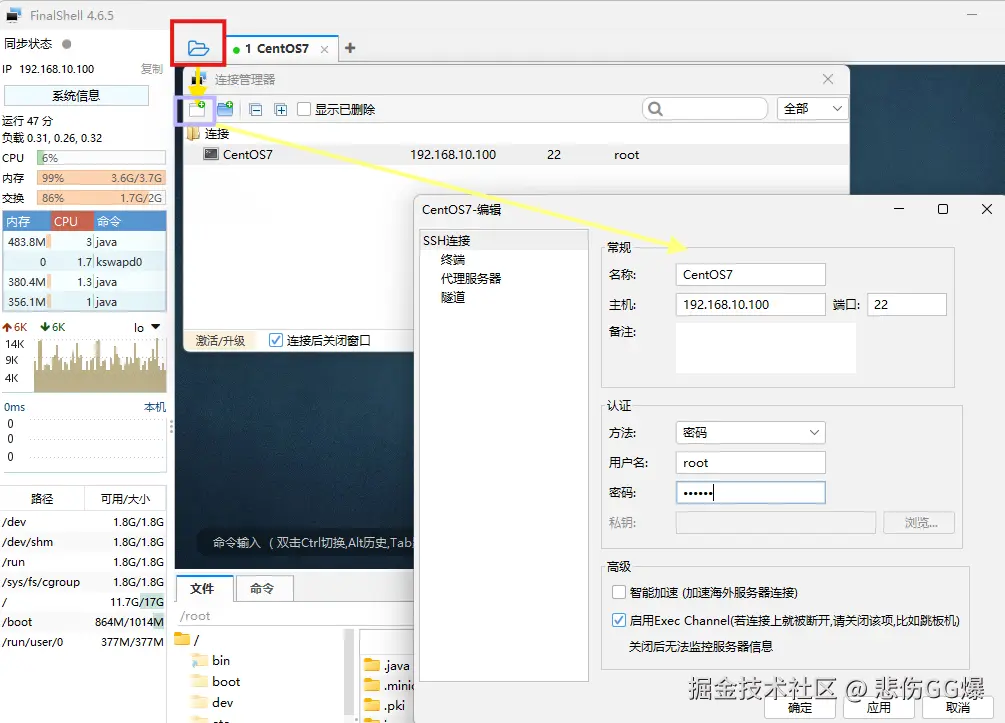This screenshot has height=723, width=1005.
Task: Click the CentOS7 terminal icon in the list
Action: [x=211, y=154]
